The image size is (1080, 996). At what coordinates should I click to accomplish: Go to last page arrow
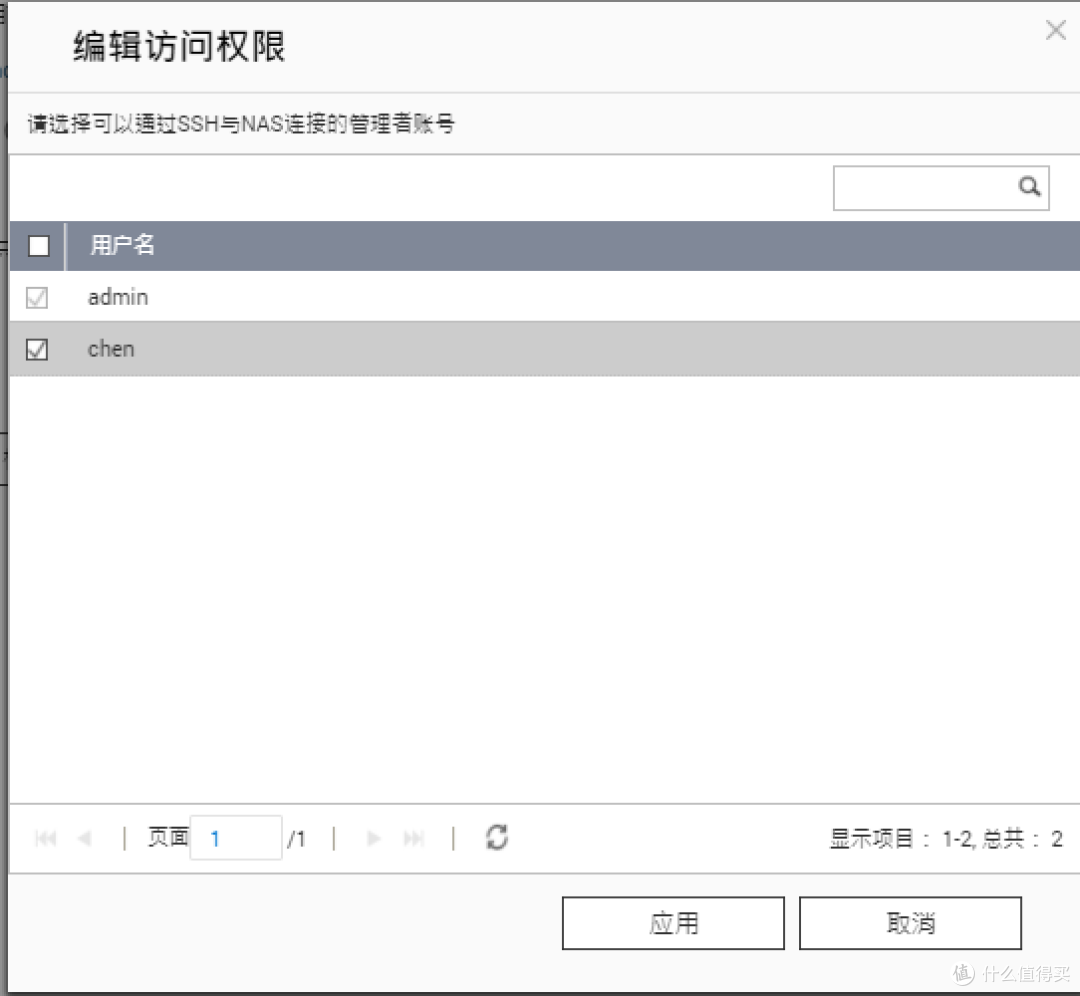[x=413, y=838]
